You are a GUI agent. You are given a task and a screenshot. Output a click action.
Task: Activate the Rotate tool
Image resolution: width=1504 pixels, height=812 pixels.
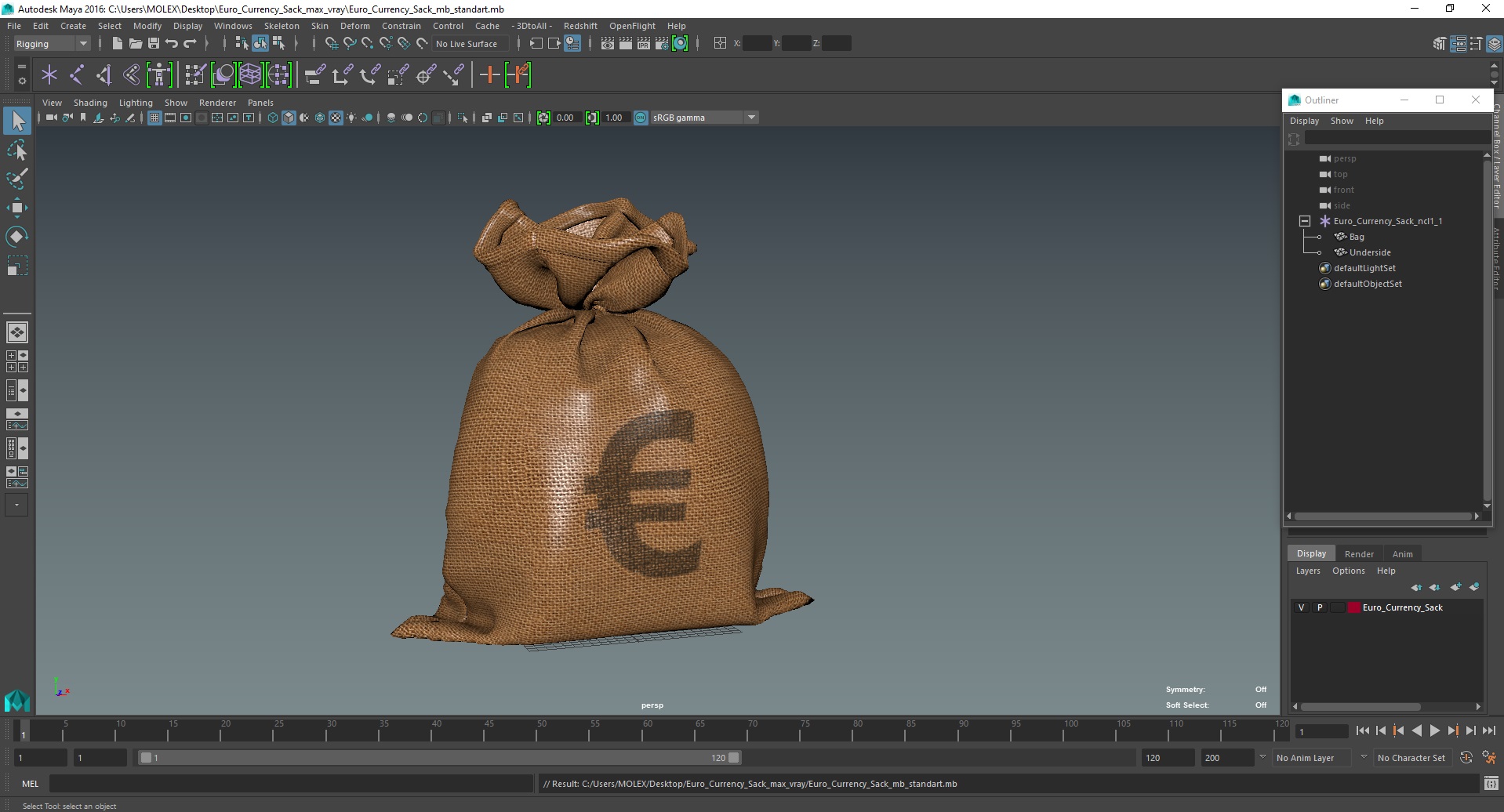(x=17, y=237)
